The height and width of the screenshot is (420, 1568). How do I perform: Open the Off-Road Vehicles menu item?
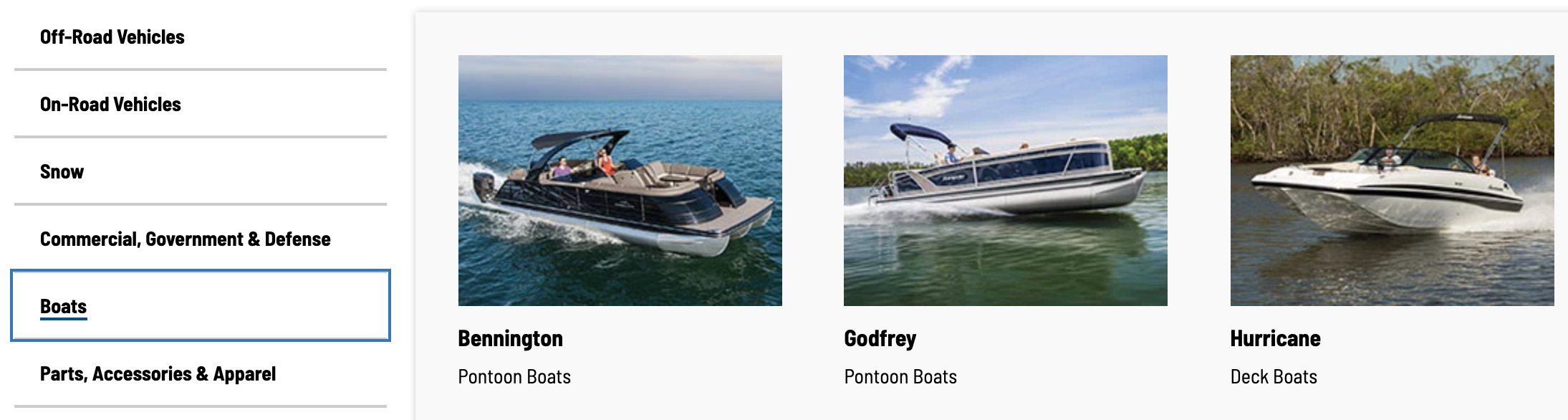tap(201, 37)
